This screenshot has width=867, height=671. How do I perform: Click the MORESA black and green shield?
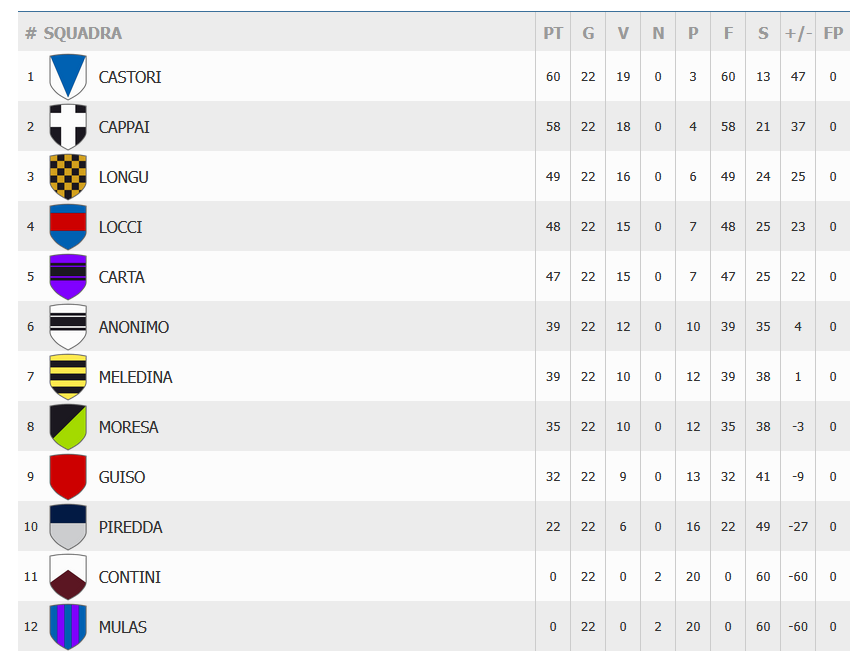[x=68, y=427]
